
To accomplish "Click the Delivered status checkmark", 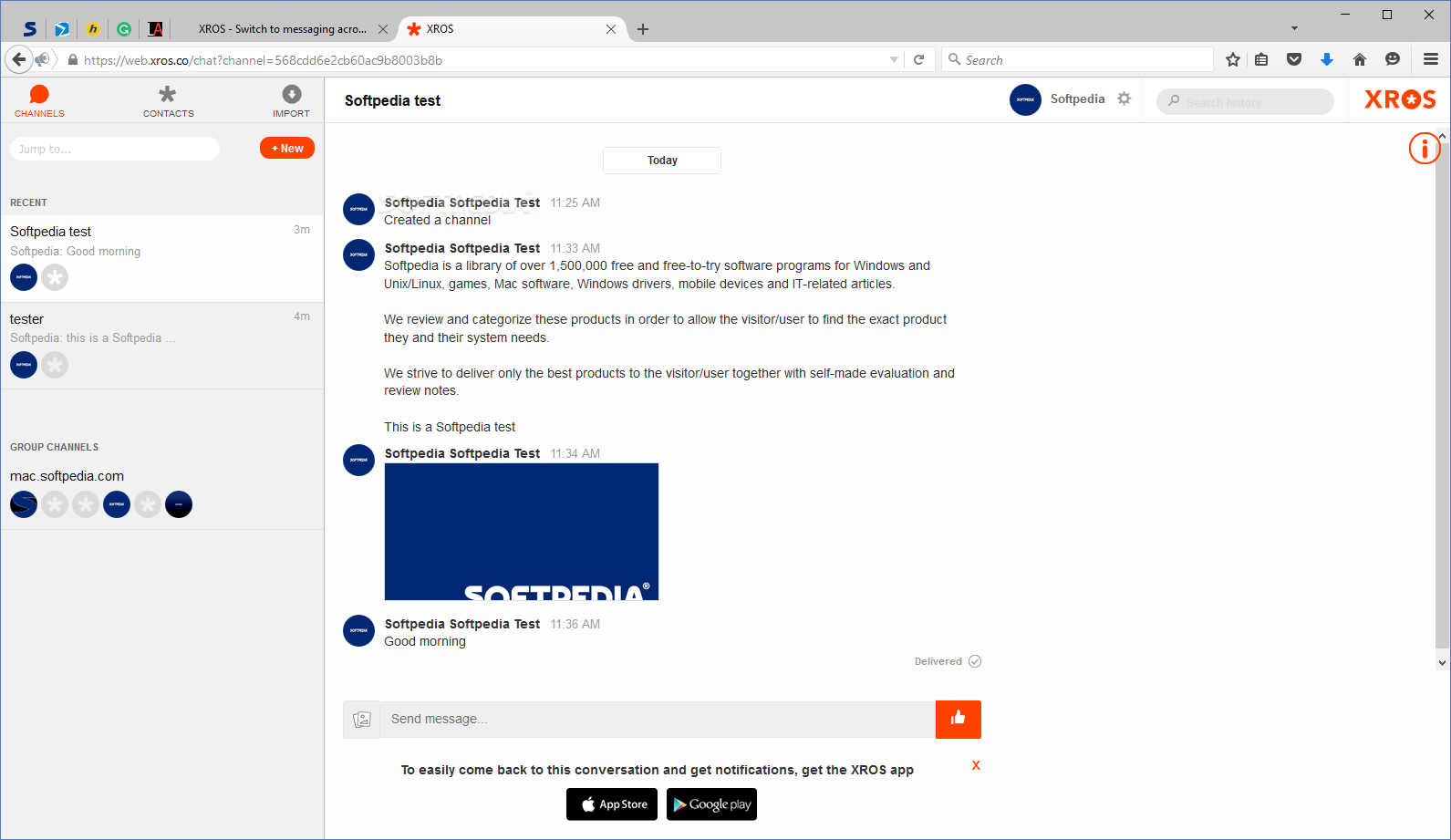I will (x=975, y=661).
